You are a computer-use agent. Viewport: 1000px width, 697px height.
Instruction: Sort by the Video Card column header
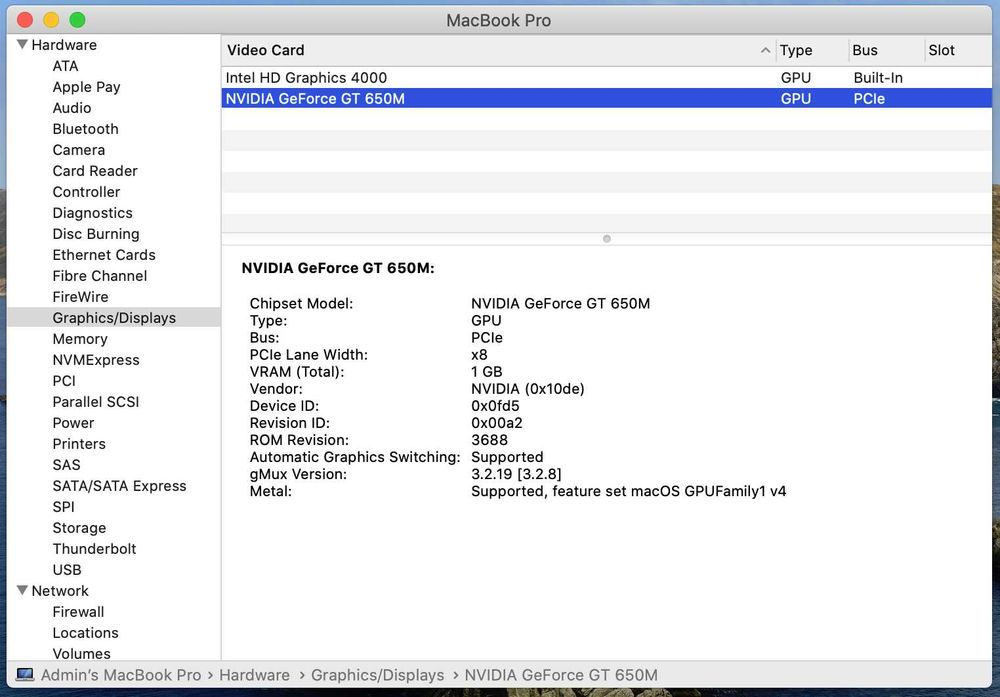pyautogui.click(x=499, y=50)
